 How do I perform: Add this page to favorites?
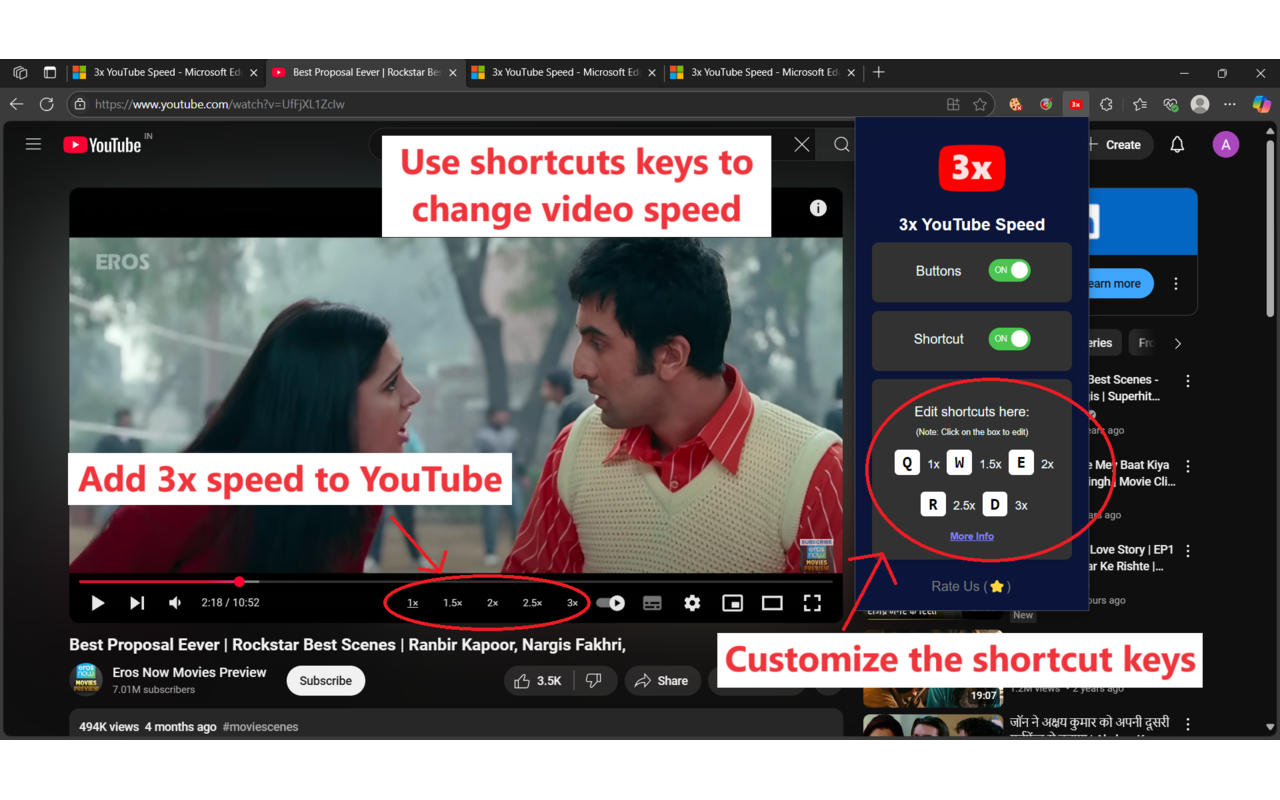point(980,104)
